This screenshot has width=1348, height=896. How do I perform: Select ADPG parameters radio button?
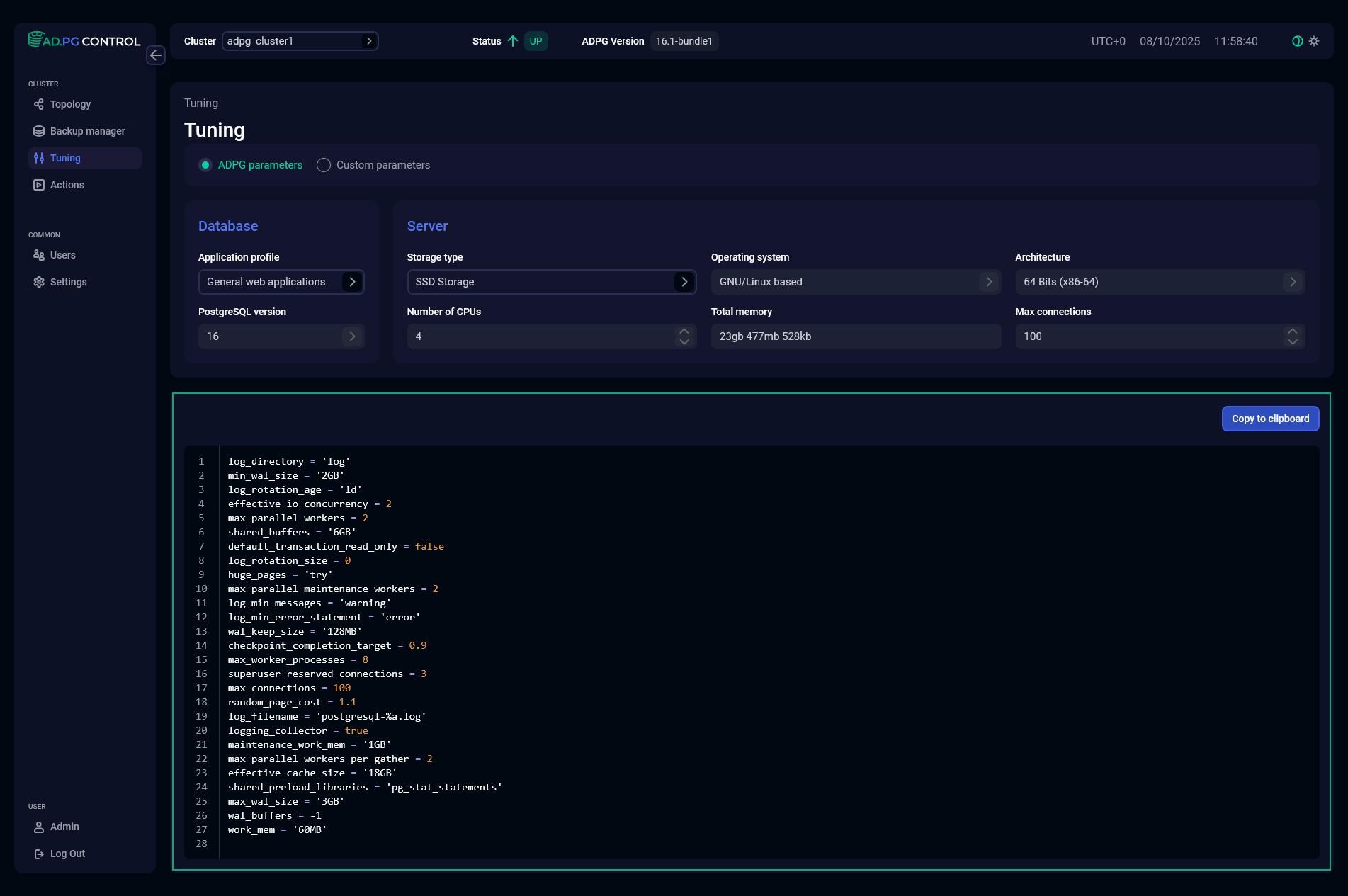click(x=205, y=165)
